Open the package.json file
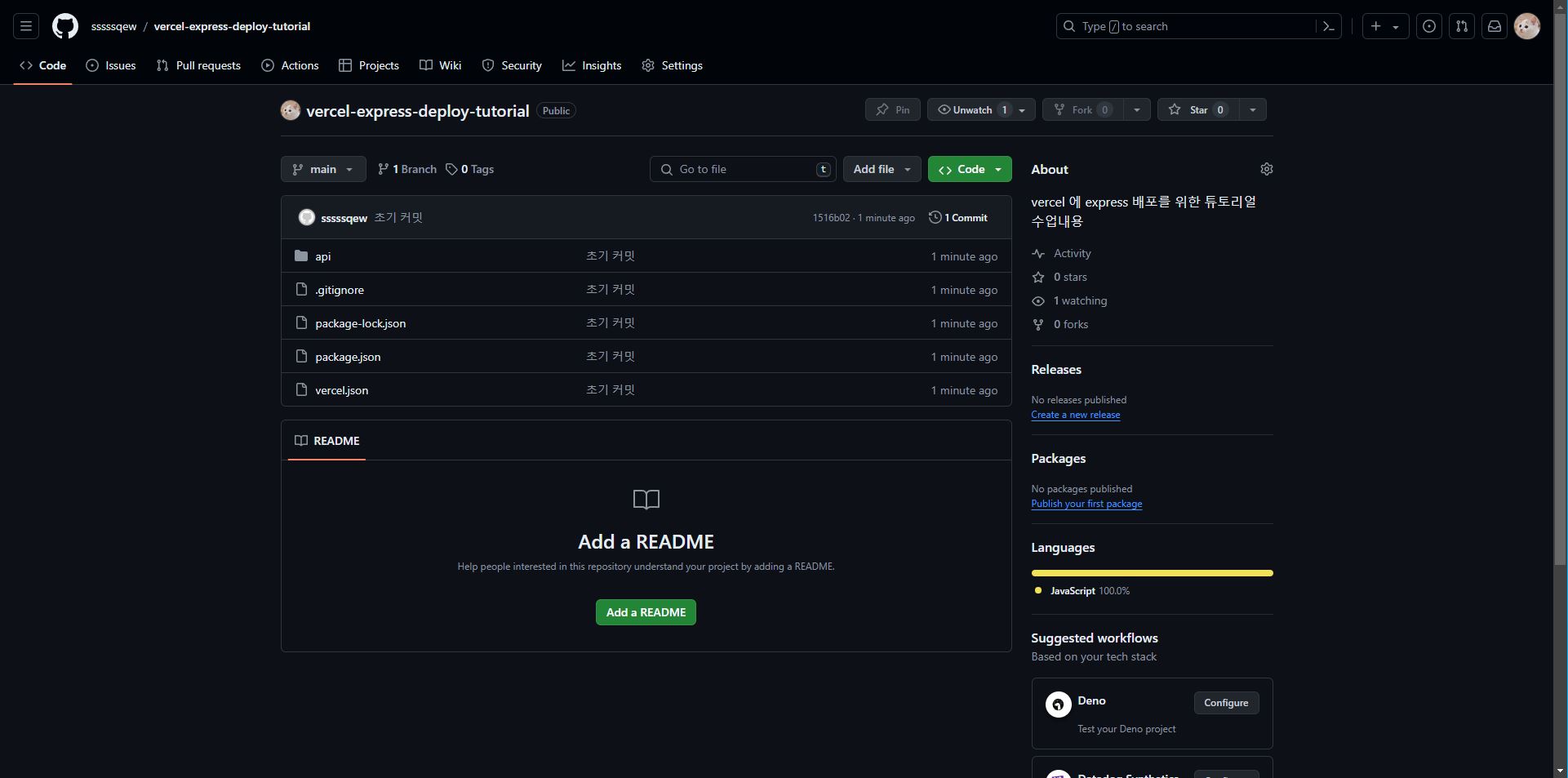Screen dimensions: 1568x778 coord(348,357)
